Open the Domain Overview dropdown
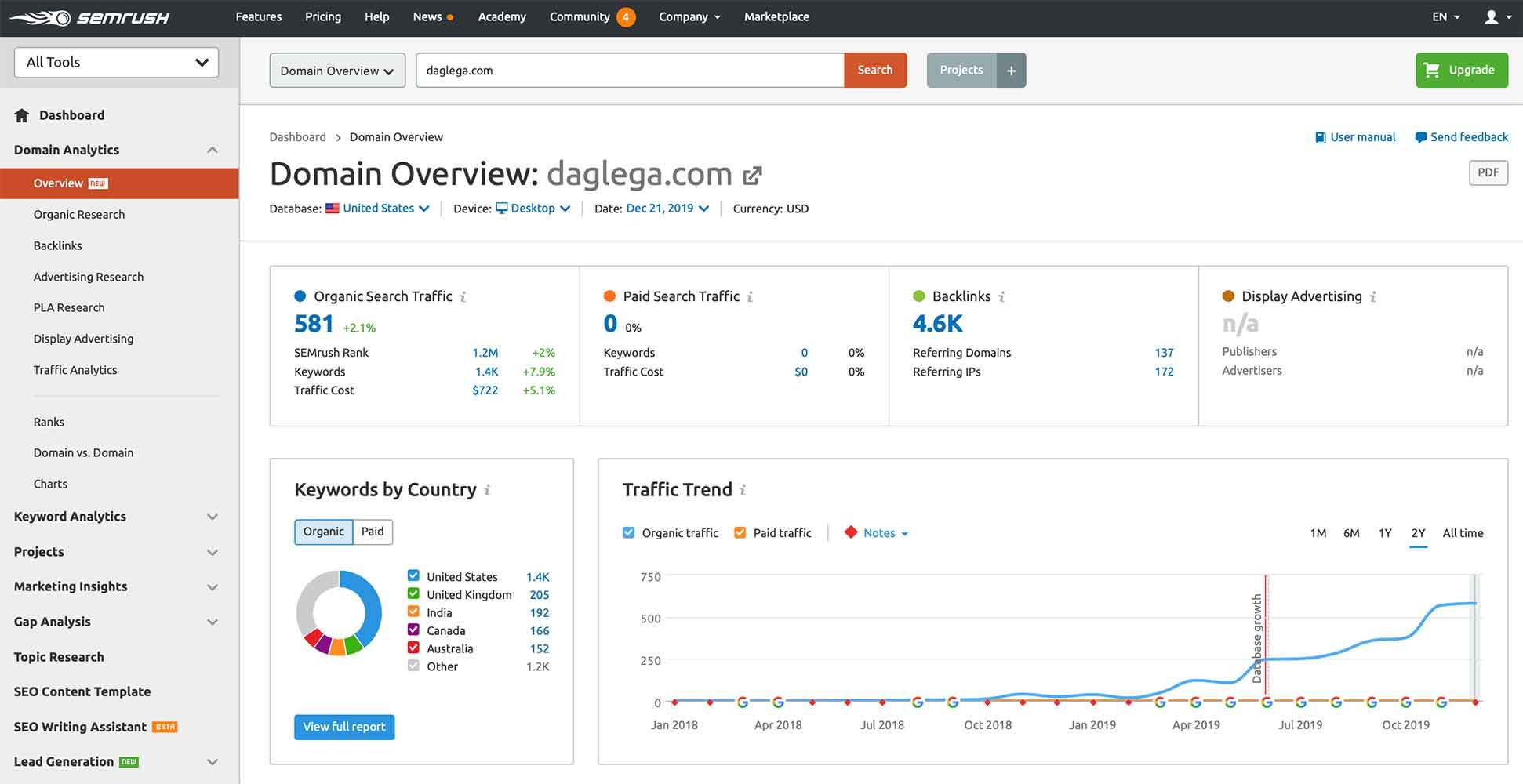Viewport: 1523px width, 784px height. (337, 71)
